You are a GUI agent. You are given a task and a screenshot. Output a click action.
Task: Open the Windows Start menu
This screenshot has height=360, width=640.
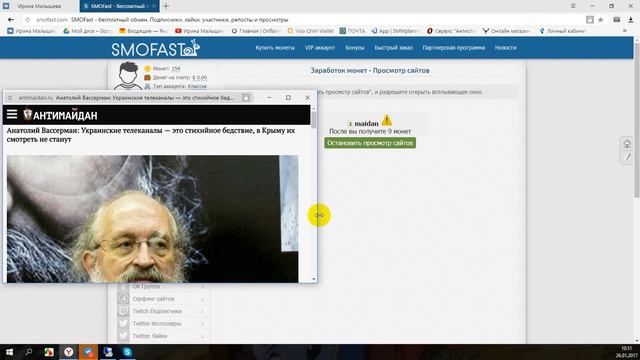click(x=9, y=352)
